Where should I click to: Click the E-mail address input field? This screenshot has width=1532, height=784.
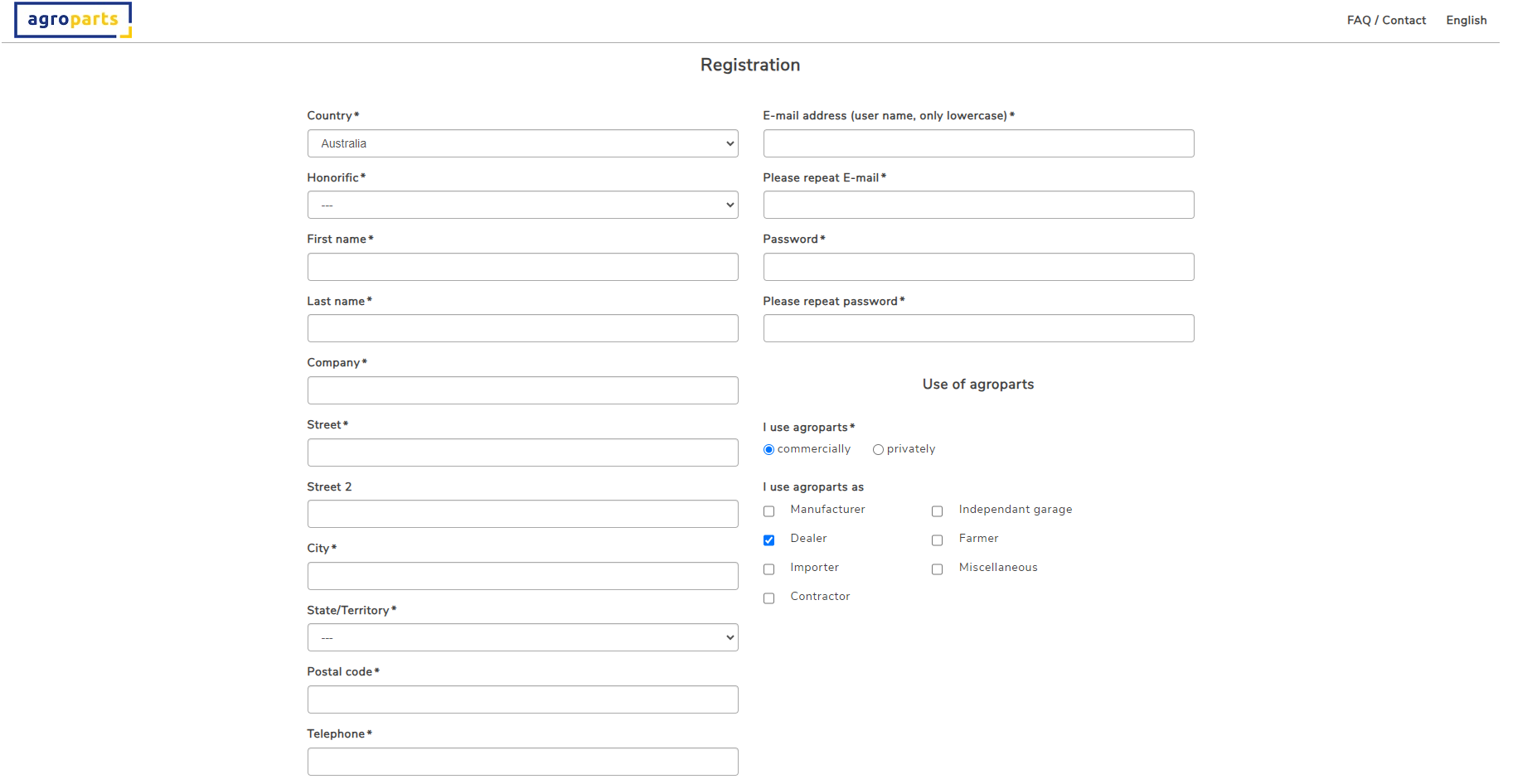point(978,143)
